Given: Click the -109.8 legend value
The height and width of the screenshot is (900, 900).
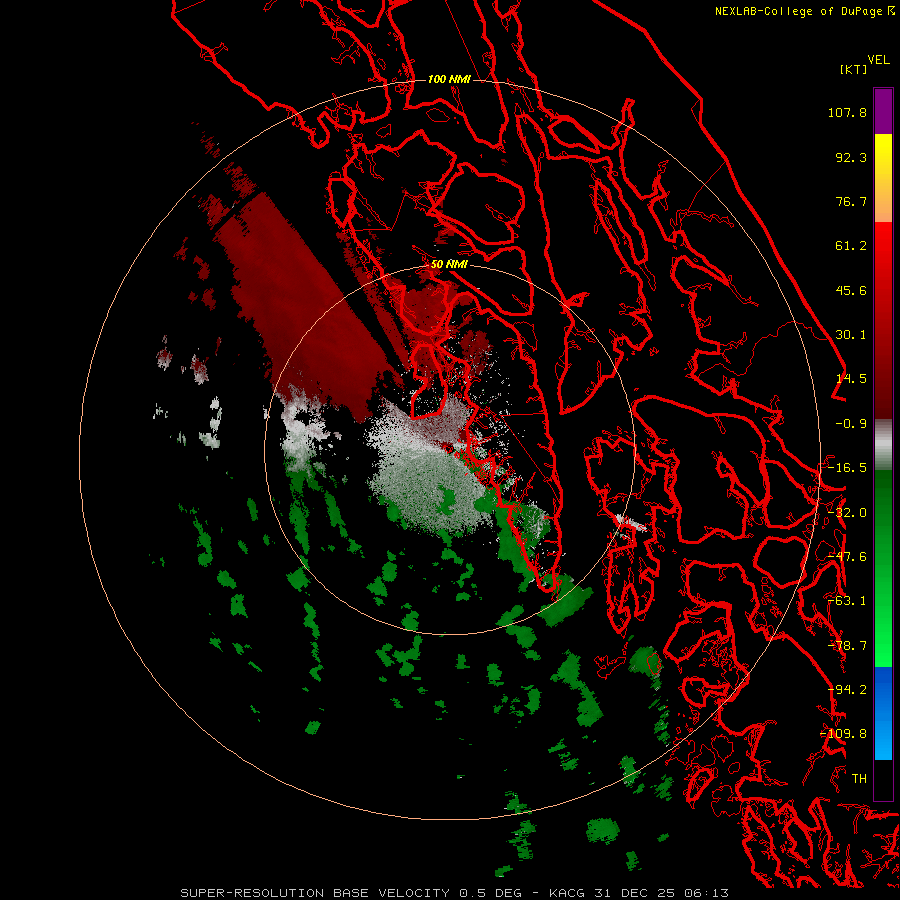Looking at the screenshot, I should [844, 734].
